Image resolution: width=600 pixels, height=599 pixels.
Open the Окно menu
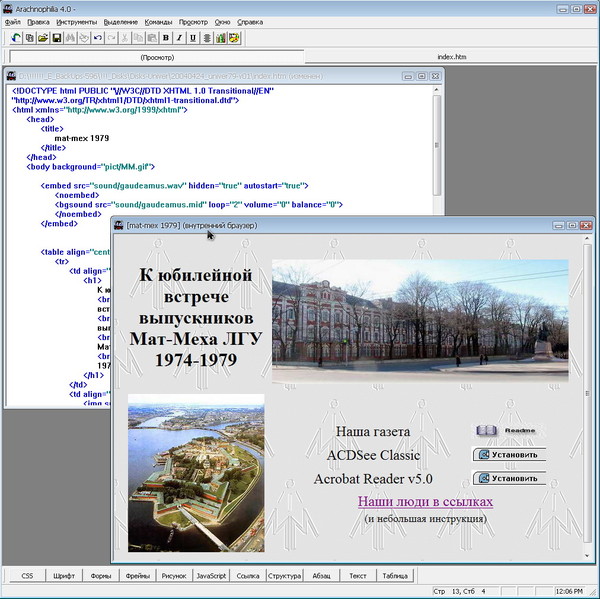222,22
